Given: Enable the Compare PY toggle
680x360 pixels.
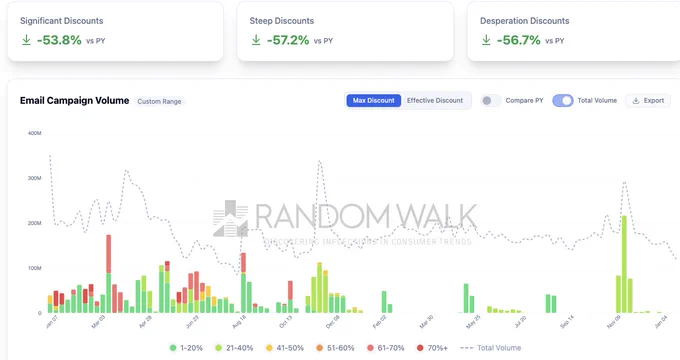Looking at the screenshot, I should [490, 101].
